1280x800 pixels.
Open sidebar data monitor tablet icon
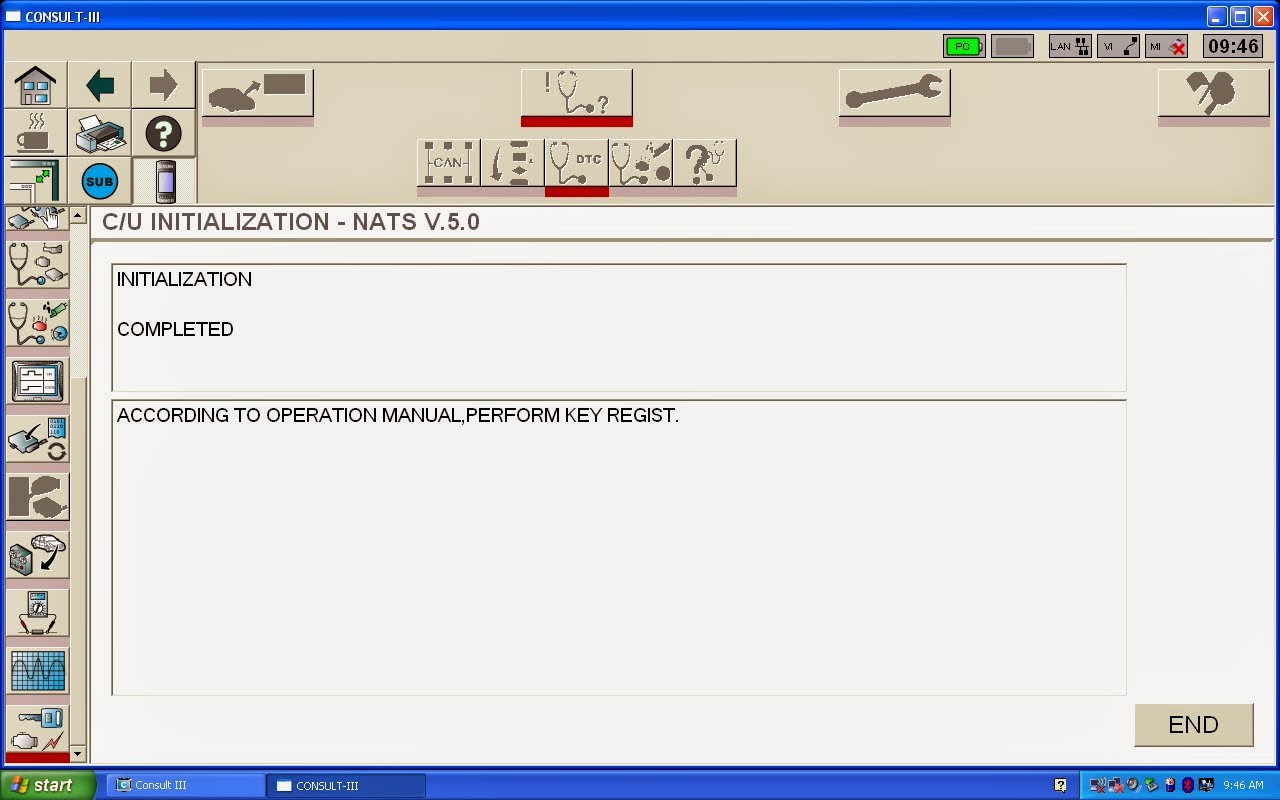(37, 381)
